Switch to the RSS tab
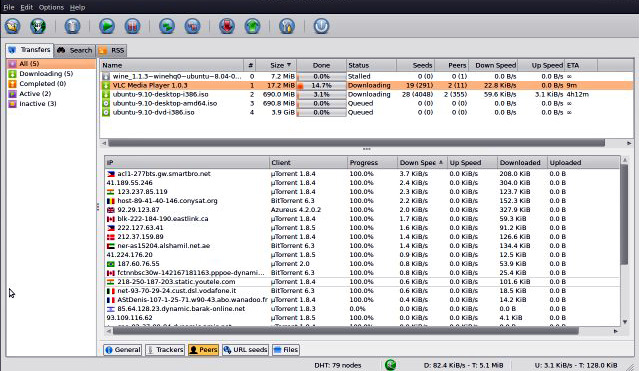This screenshot has width=639, height=371. tap(112, 50)
